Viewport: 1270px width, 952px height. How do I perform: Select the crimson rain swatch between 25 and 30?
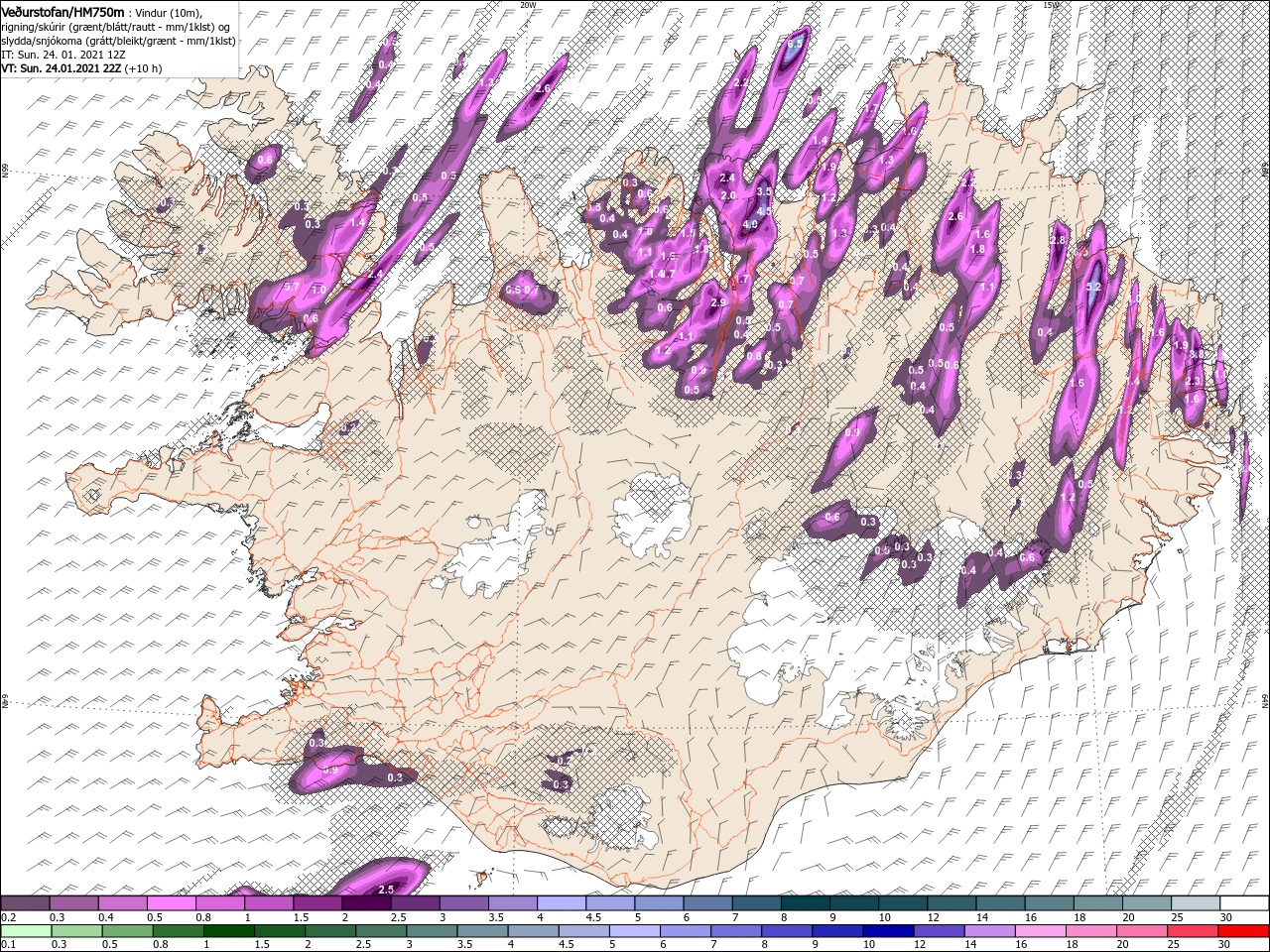coord(1195,930)
